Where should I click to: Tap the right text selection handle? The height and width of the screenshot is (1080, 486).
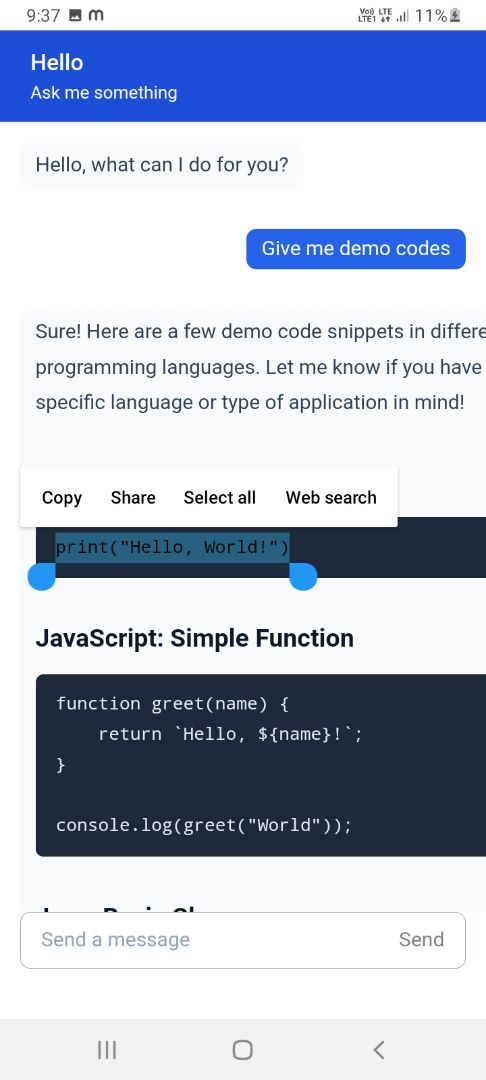click(303, 577)
